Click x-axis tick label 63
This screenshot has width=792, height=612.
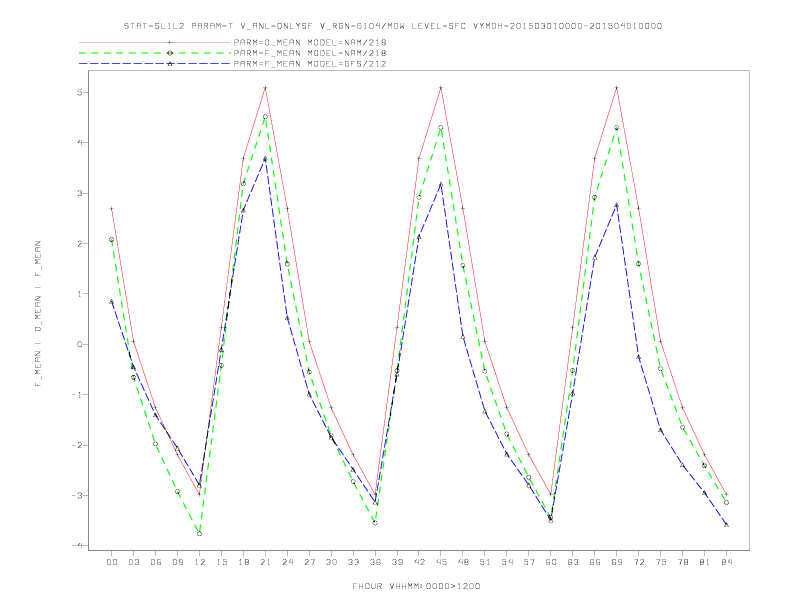pos(573,562)
